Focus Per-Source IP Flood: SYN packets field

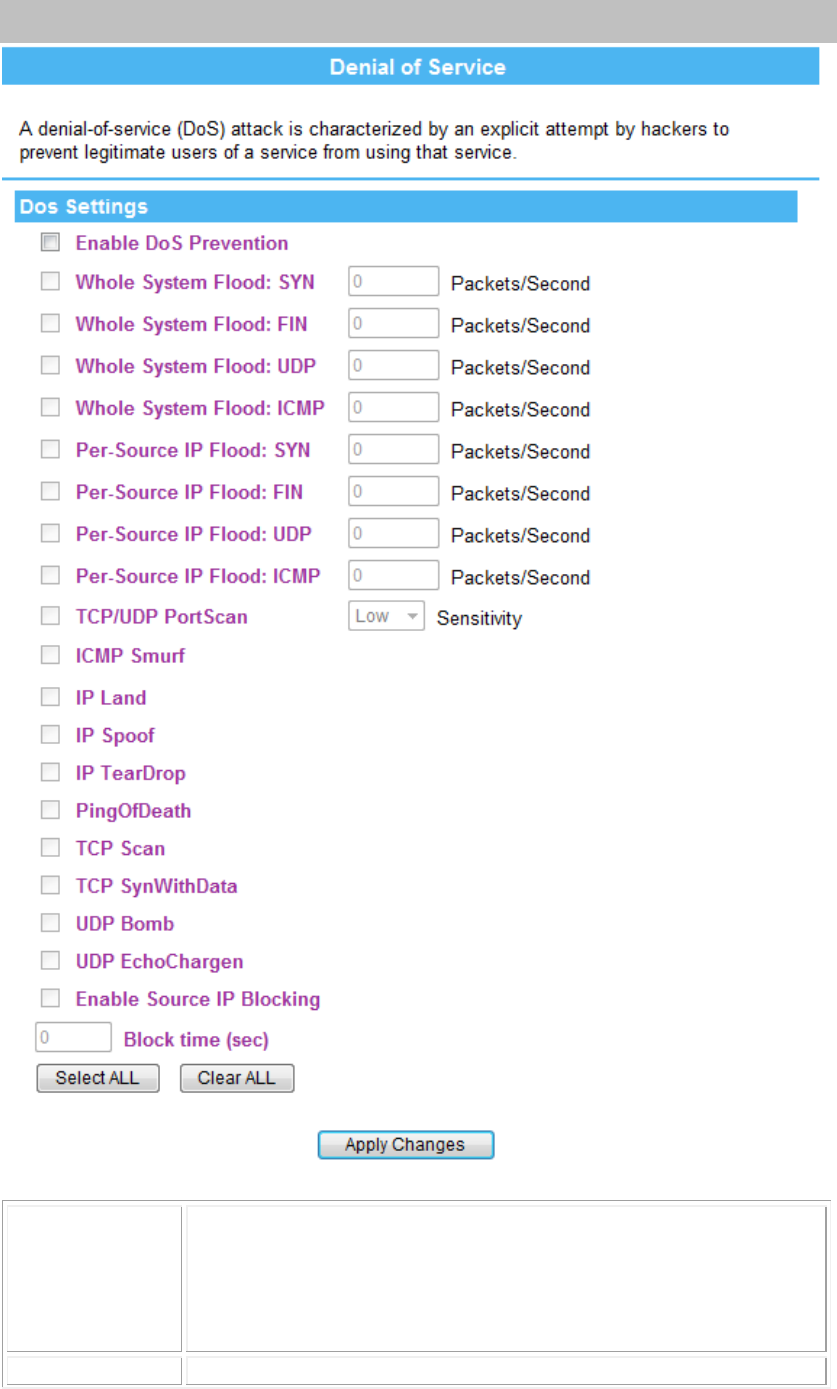coord(394,450)
